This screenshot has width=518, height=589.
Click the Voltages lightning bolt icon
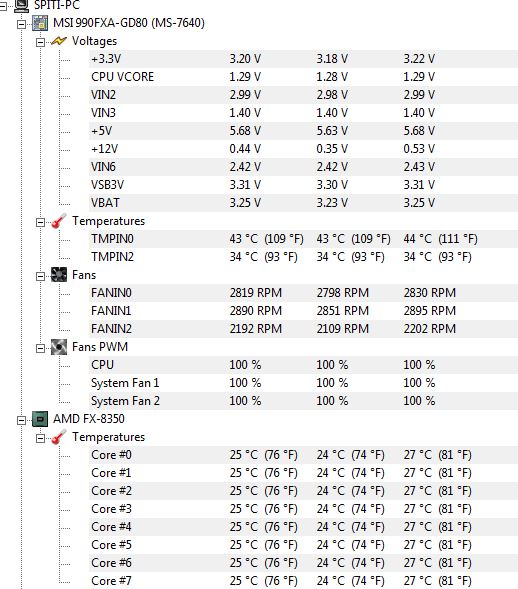pyautogui.click(x=59, y=41)
